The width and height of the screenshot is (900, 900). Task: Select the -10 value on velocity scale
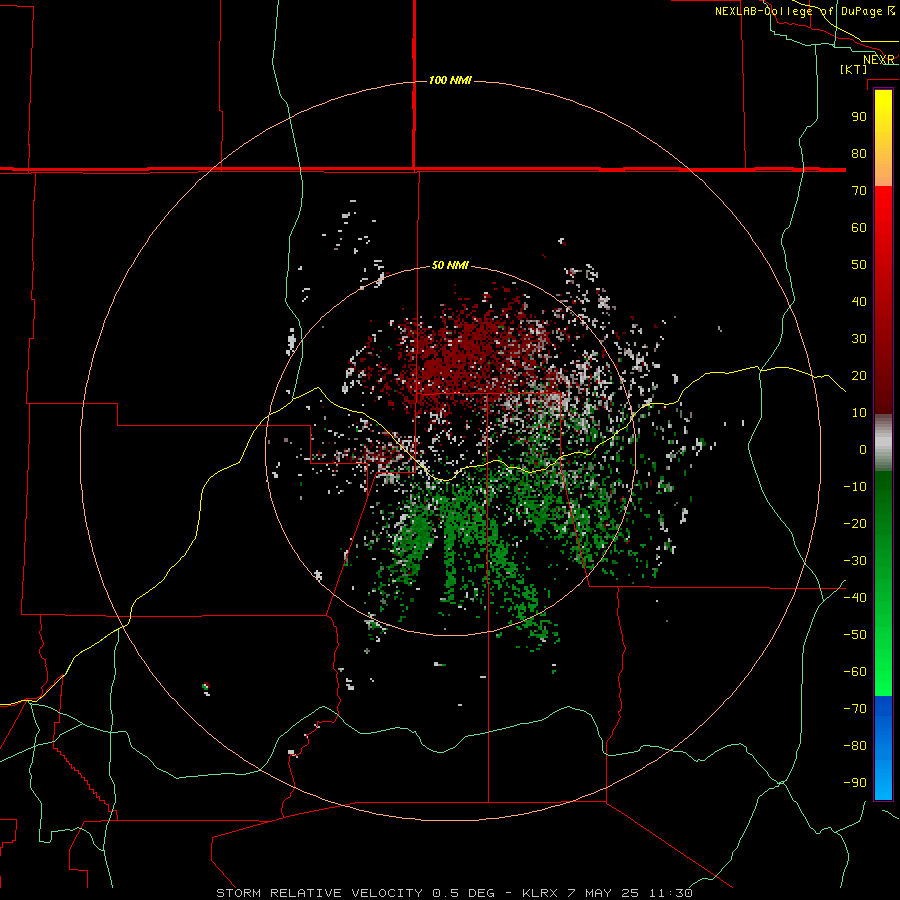tap(855, 487)
